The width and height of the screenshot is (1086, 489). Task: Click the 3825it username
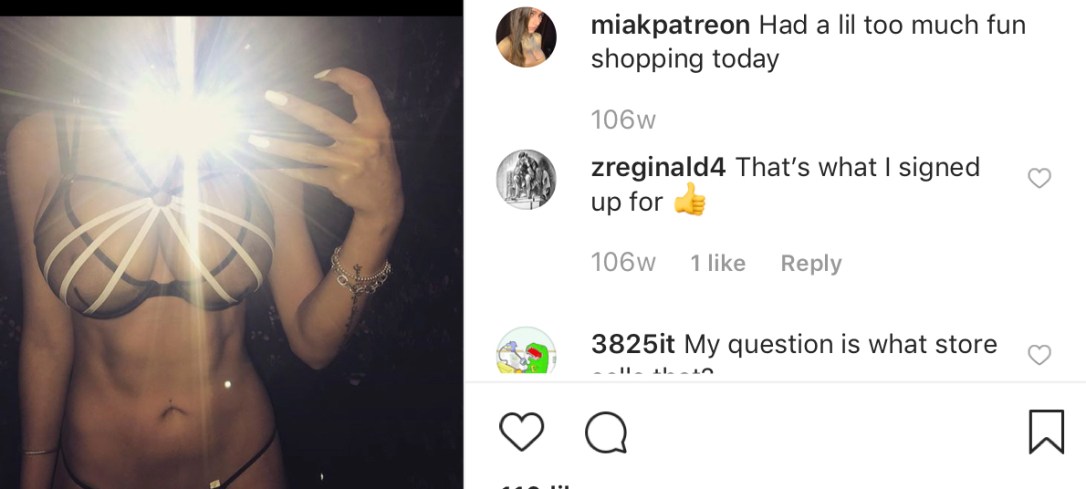click(x=634, y=344)
